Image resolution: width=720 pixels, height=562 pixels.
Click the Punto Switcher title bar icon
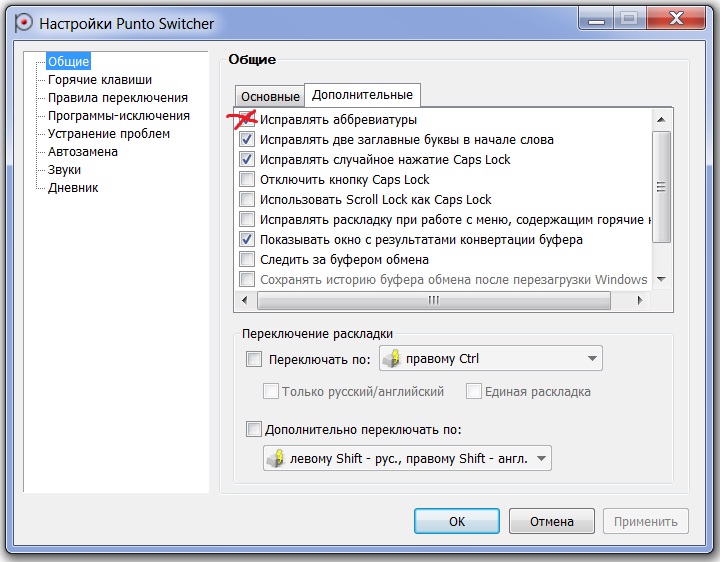(x=23, y=22)
